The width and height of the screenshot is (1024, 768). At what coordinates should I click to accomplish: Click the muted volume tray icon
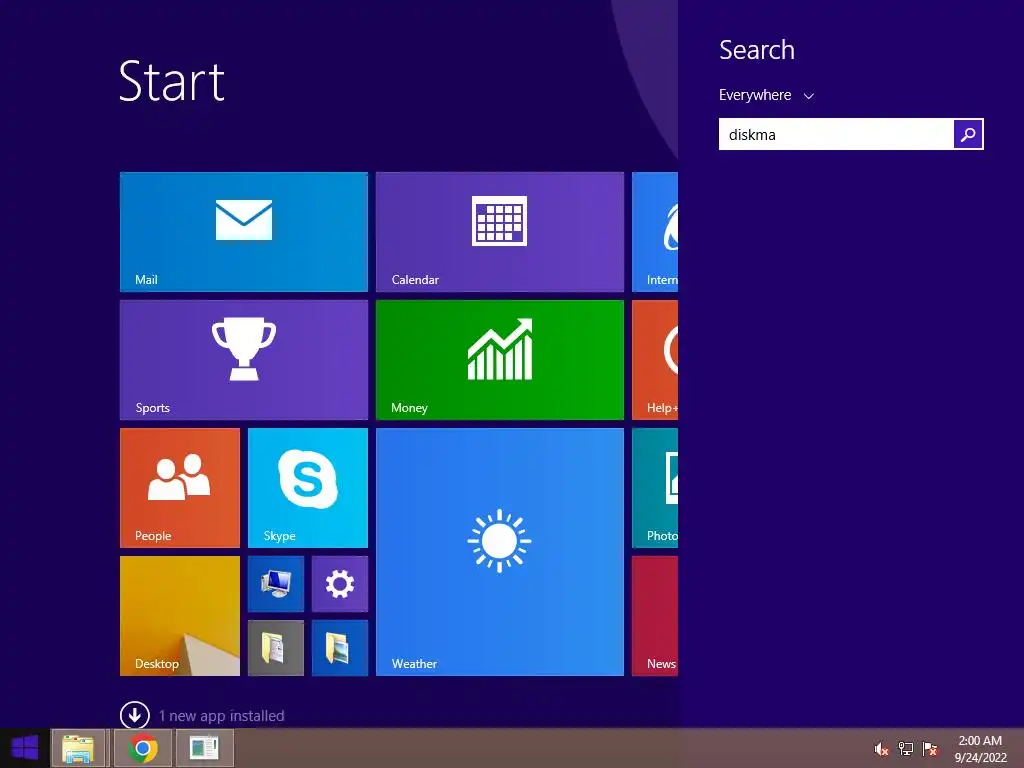[881, 749]
